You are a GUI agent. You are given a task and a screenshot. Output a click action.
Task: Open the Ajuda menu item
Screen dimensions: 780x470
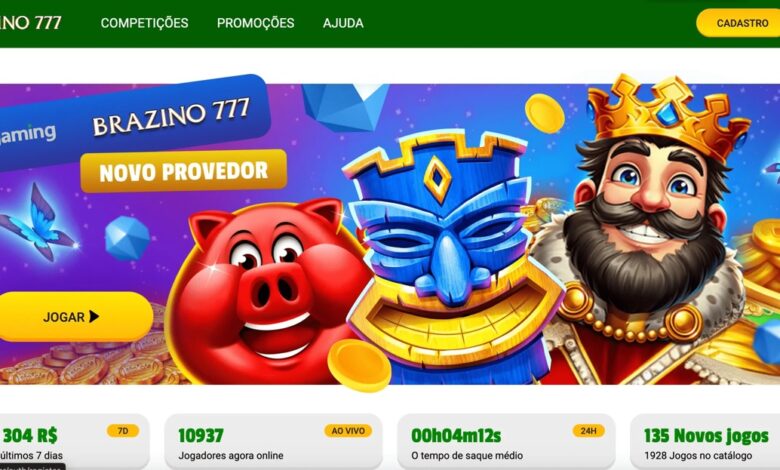pos(343,23)
